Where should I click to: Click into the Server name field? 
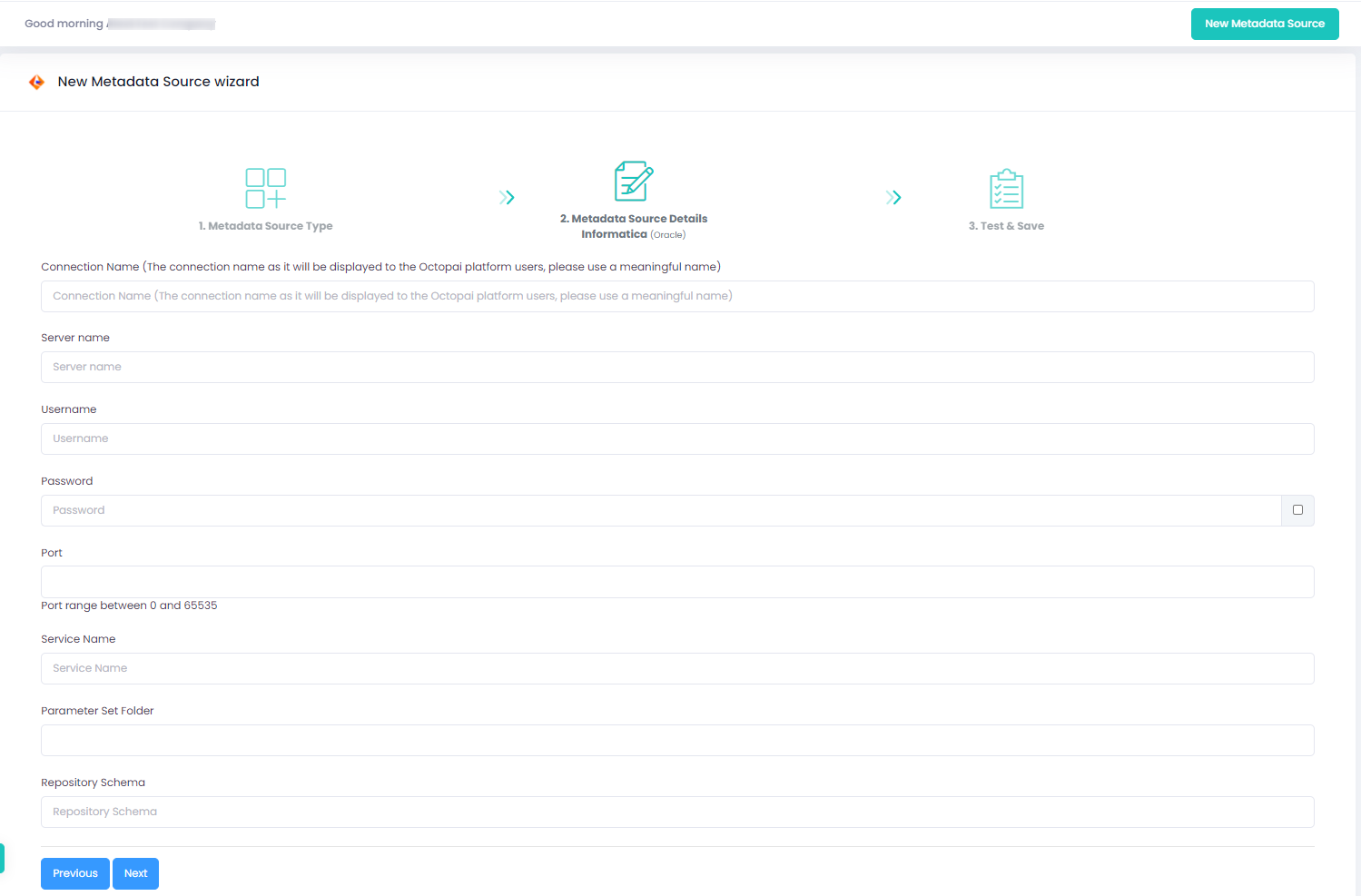point(677,367)
